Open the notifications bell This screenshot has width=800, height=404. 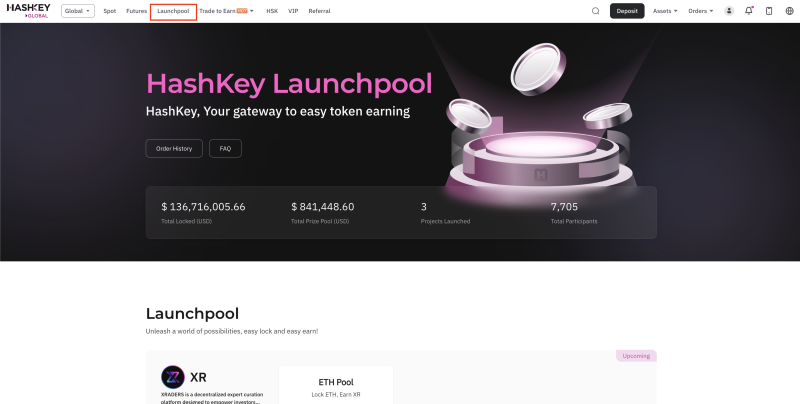click(748, 11)
